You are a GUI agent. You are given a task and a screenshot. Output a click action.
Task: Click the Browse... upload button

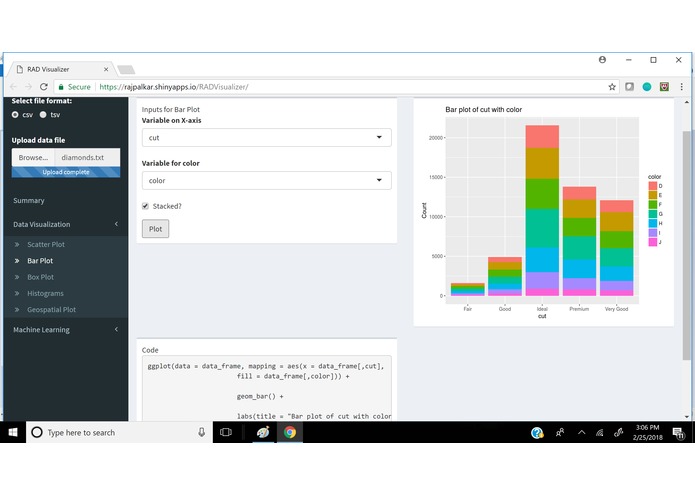coord(33,157)
